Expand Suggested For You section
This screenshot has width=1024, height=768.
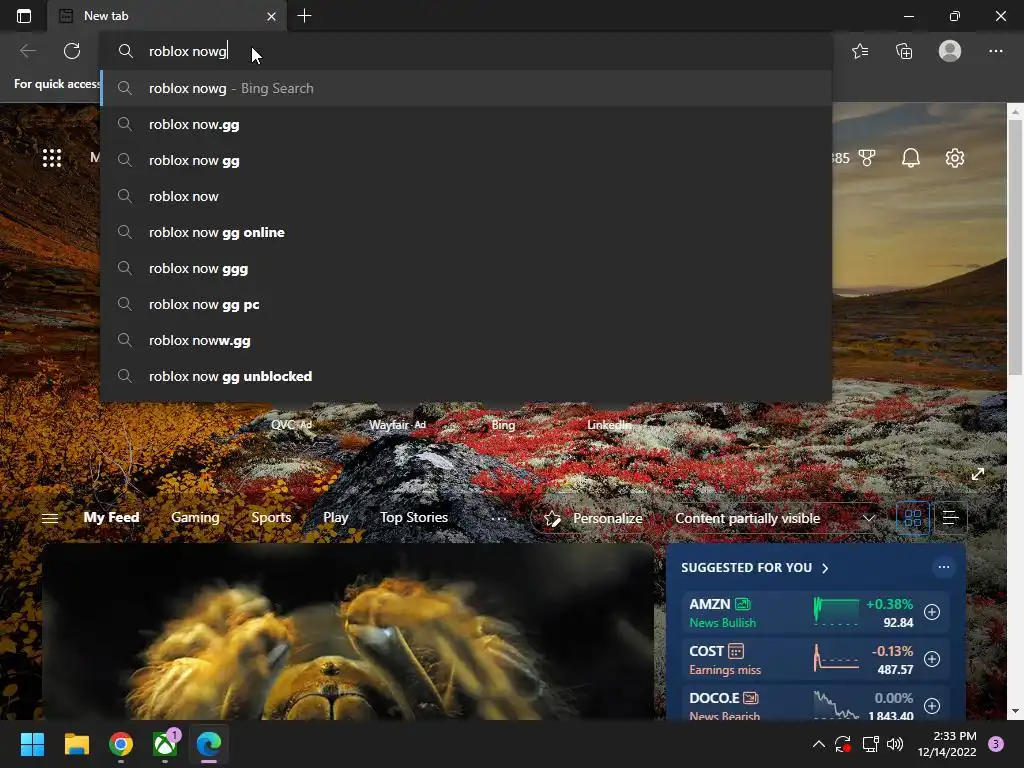click(825, 568)
